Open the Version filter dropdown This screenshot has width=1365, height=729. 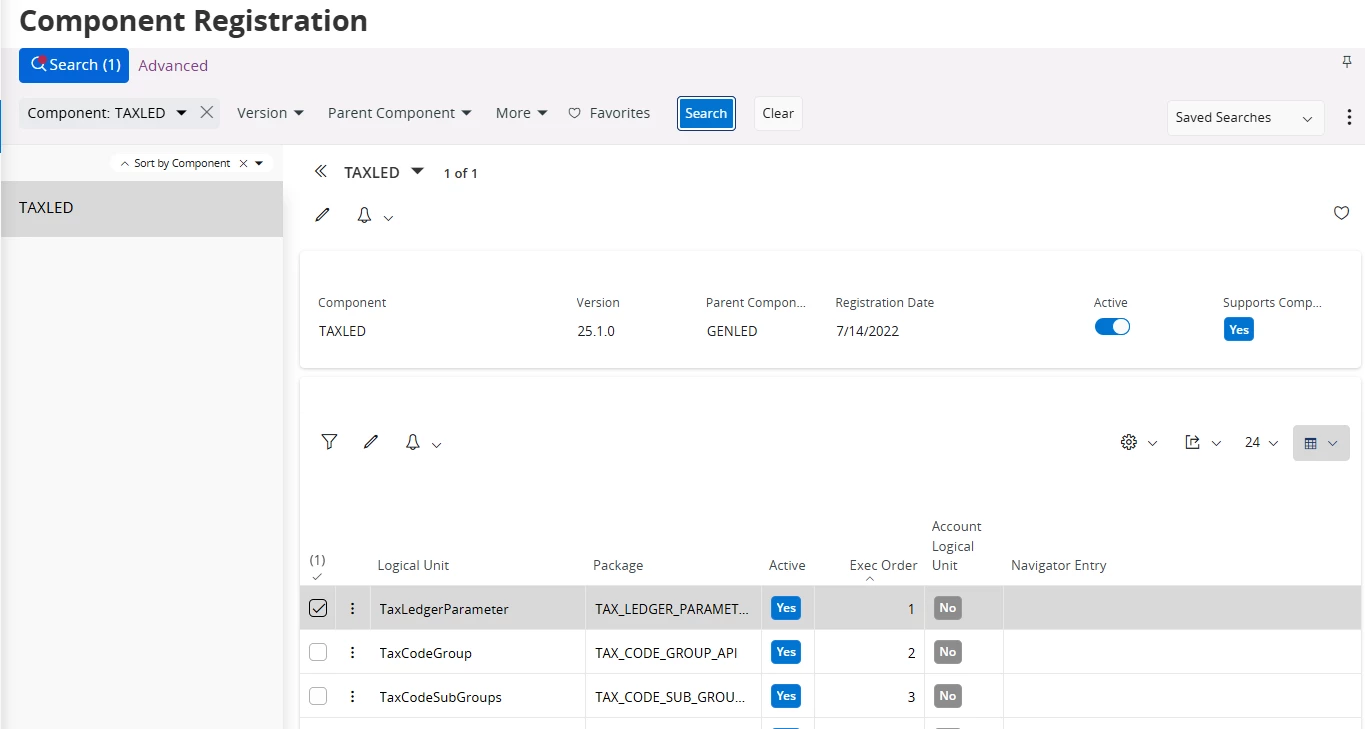click(x=270, y=113)
